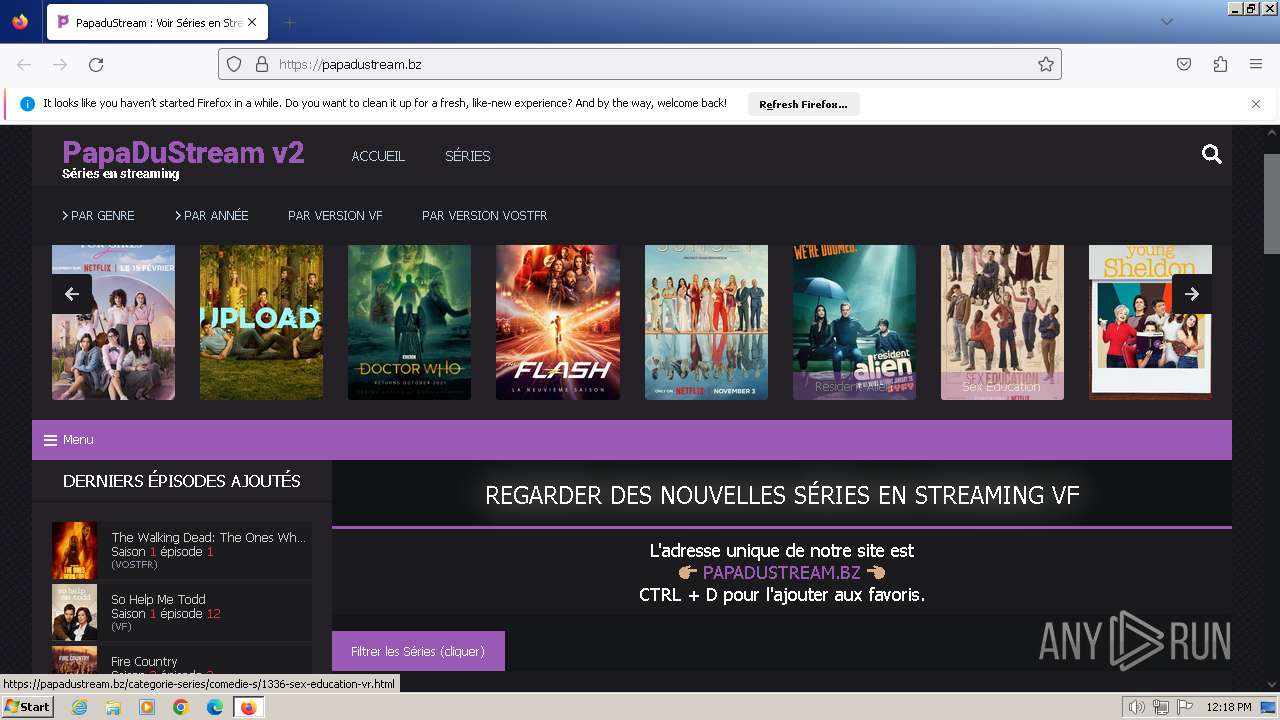The image size is (1280, 720).
Task: Click the site search magnifier icon
Action: pyautogui.click(x=1212, y=154)
